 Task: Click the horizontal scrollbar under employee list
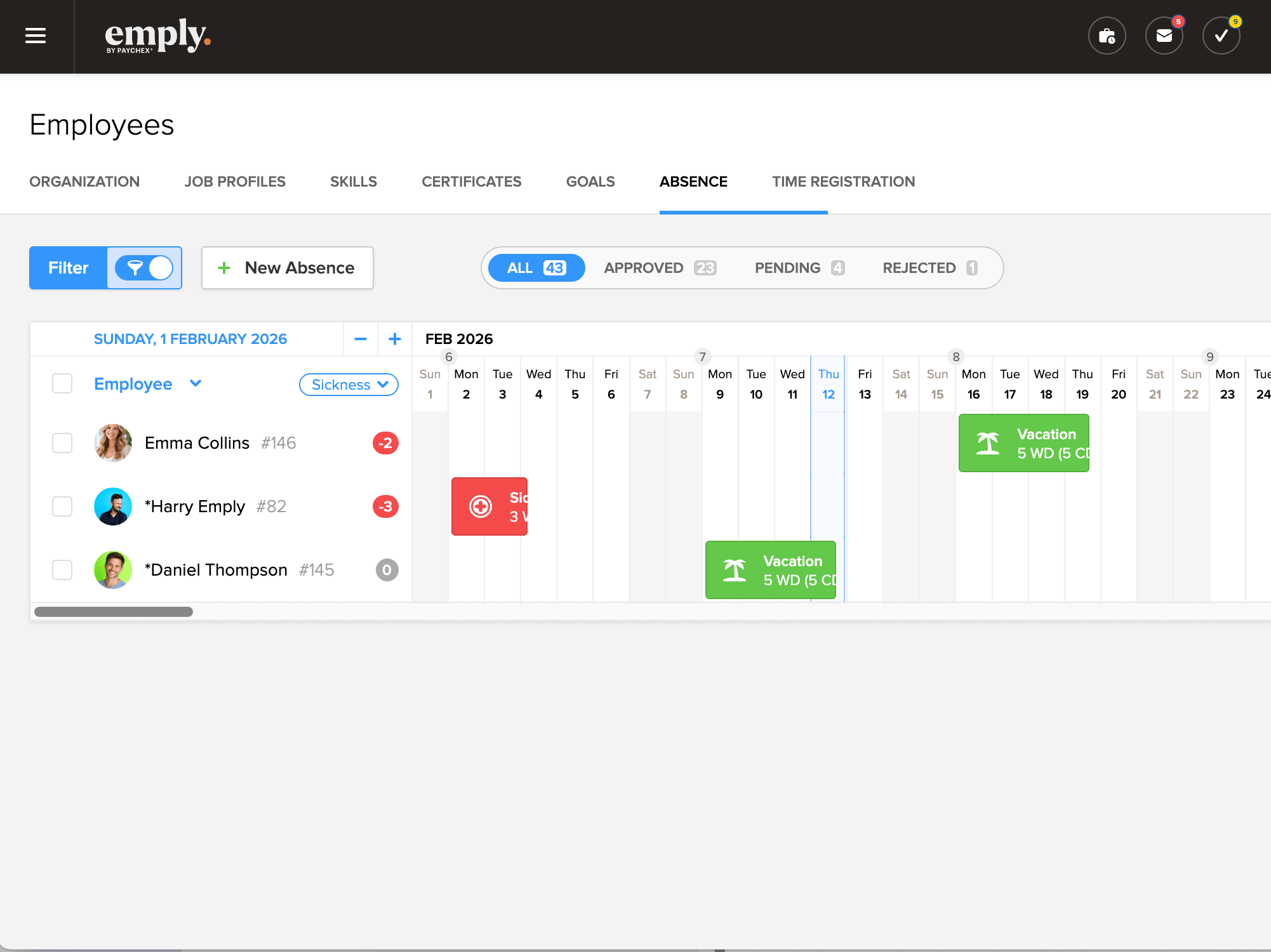pos(114,612)
